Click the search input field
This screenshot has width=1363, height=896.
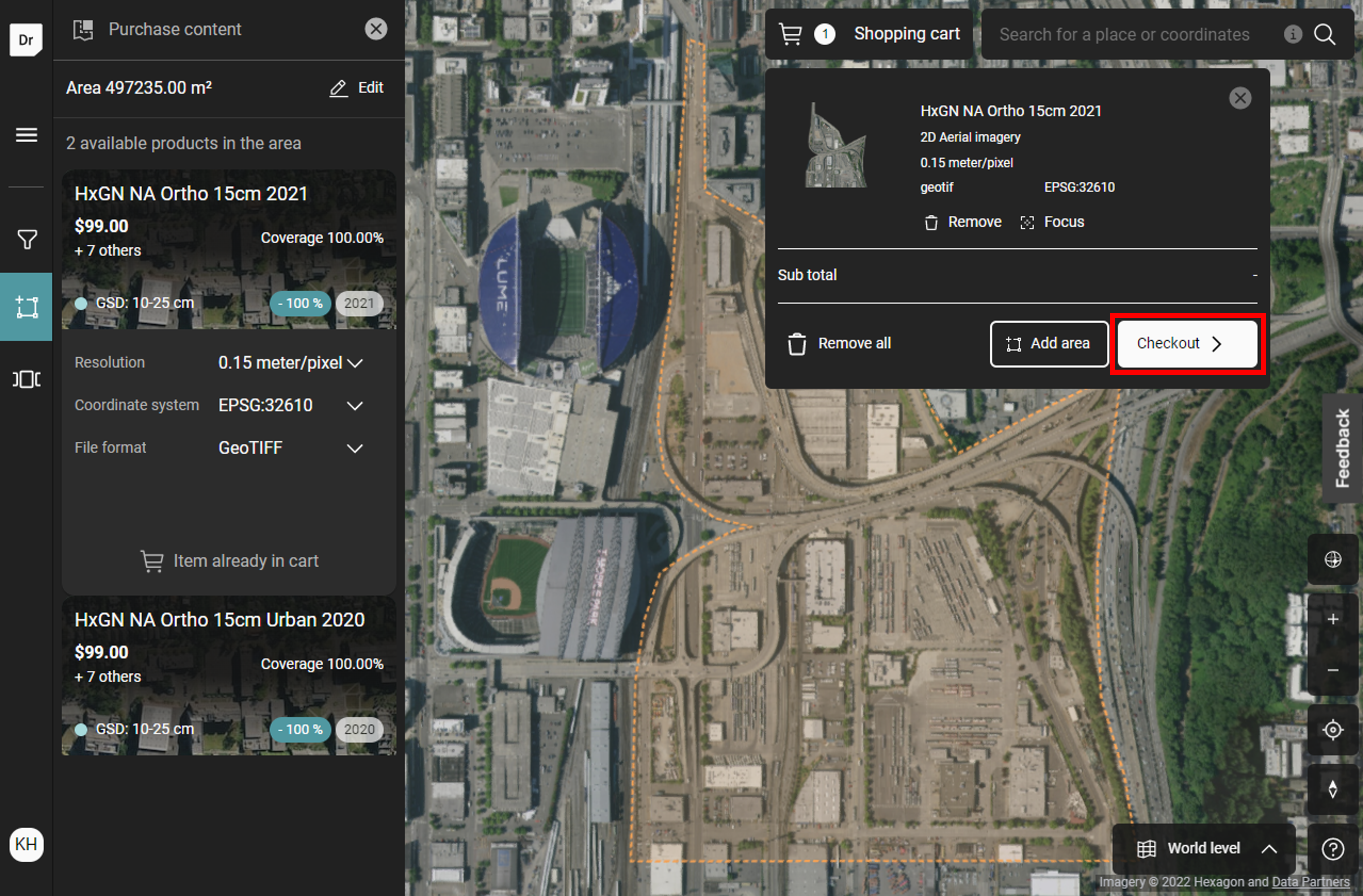(x=1125, y=34)
